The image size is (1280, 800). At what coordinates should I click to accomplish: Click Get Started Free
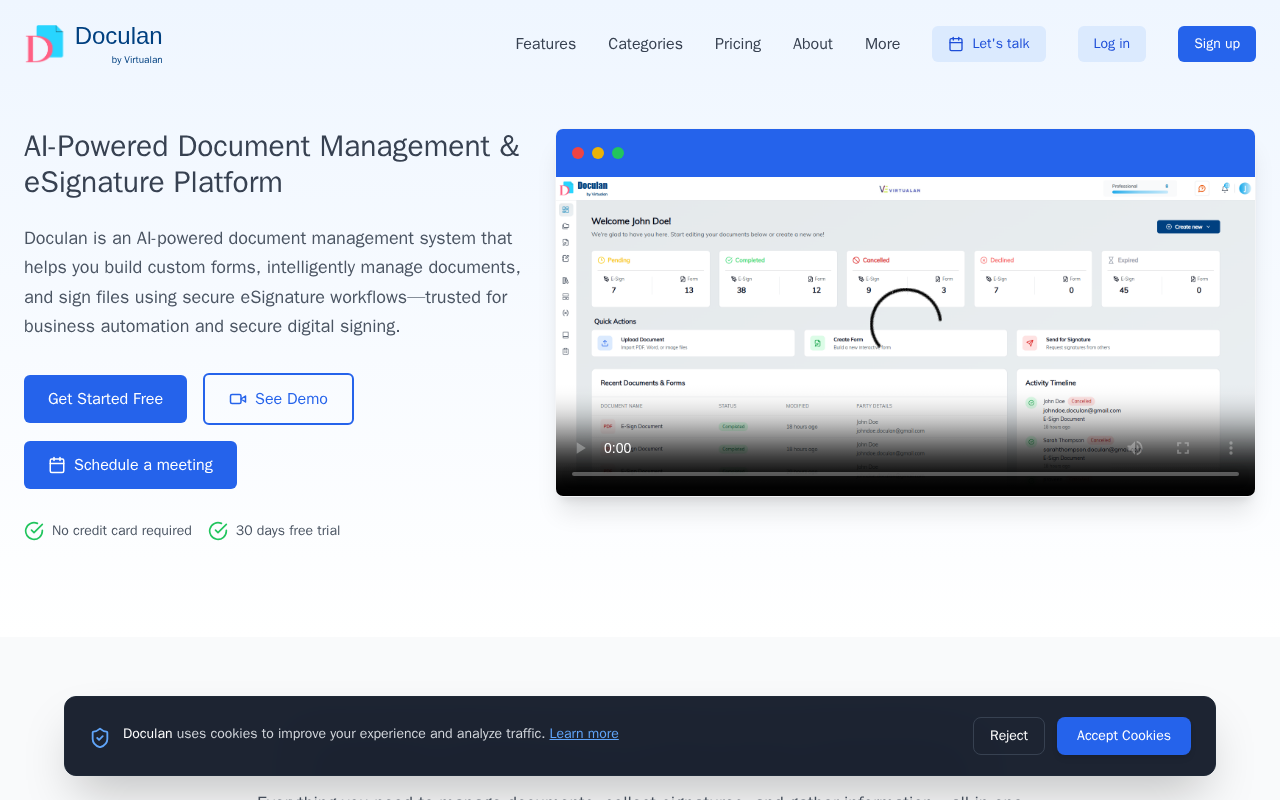click(x=105, y=399)
